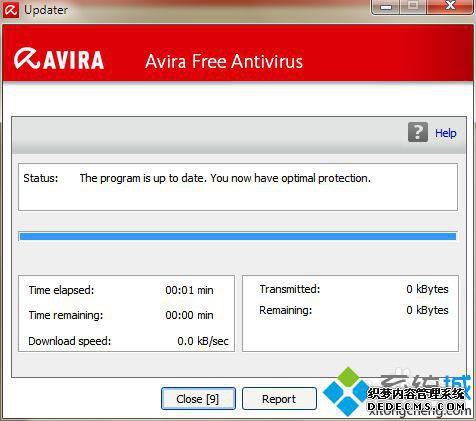Click the Time remaining value
Screen dimensions: 476x421
point(189,315)
